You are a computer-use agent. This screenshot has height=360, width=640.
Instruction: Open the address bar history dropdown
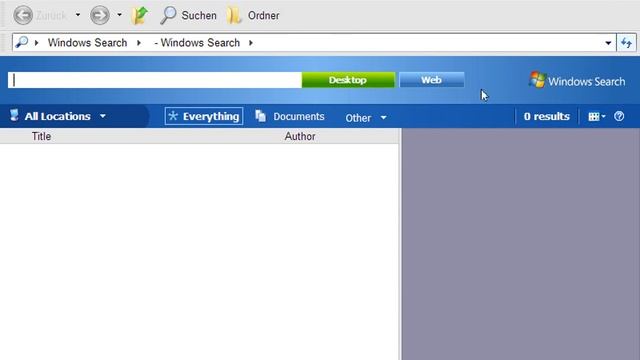608,43
